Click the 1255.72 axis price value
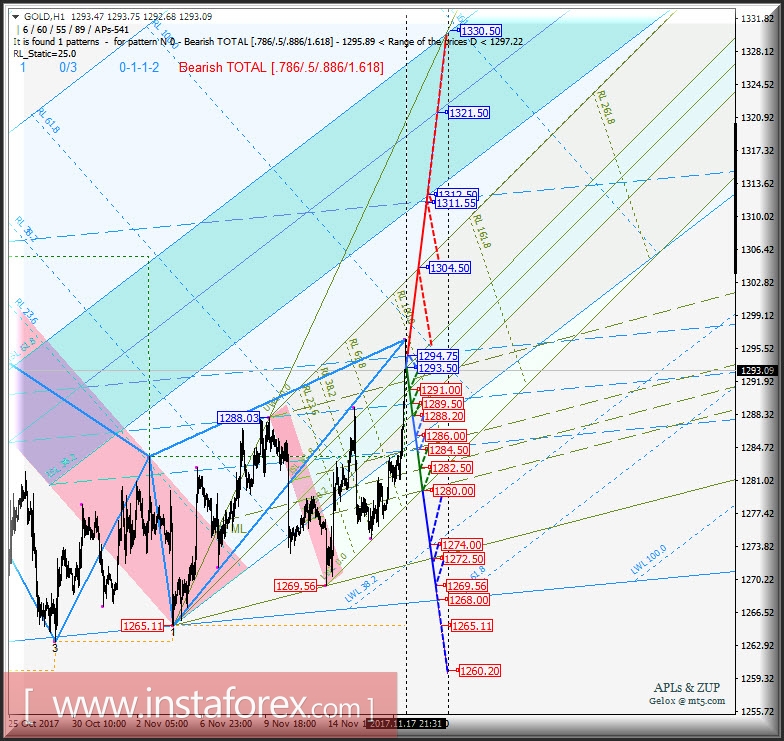The image size is (784, 741). click(x=757, y=712)
